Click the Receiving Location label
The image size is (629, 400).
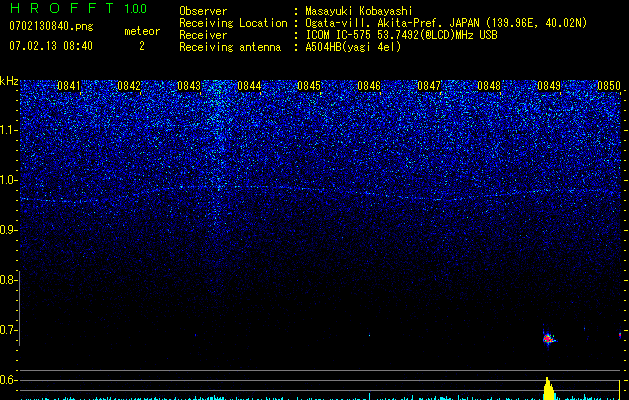click(x=233, y=23)
